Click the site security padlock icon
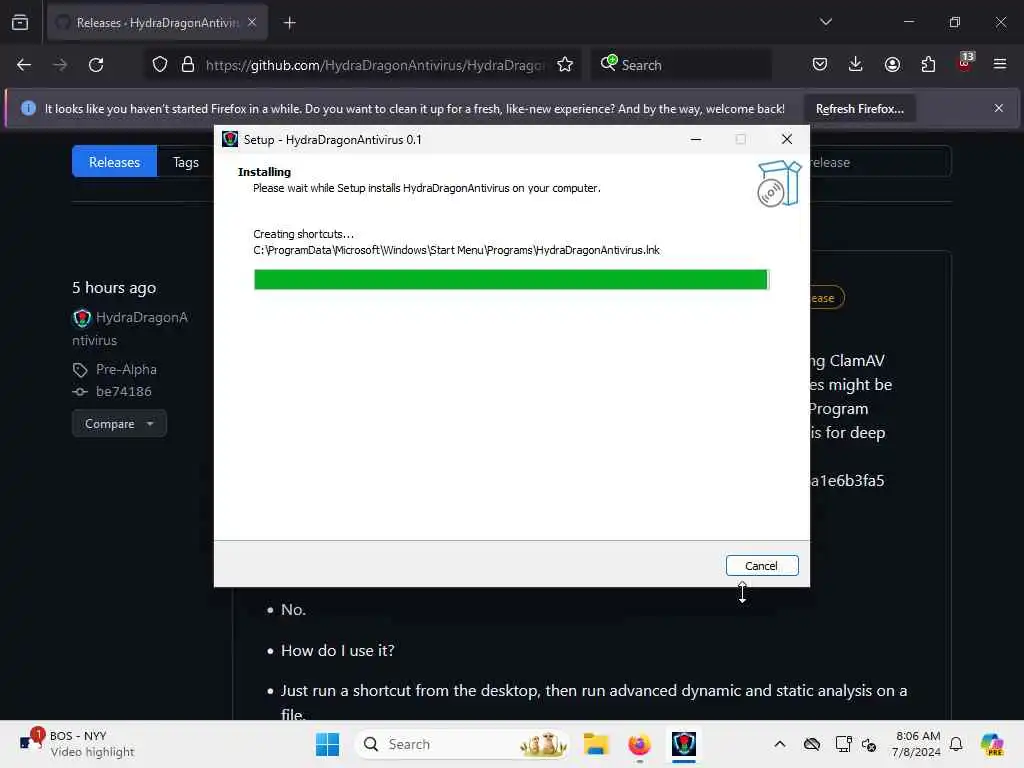 click(x=188, y=65)
